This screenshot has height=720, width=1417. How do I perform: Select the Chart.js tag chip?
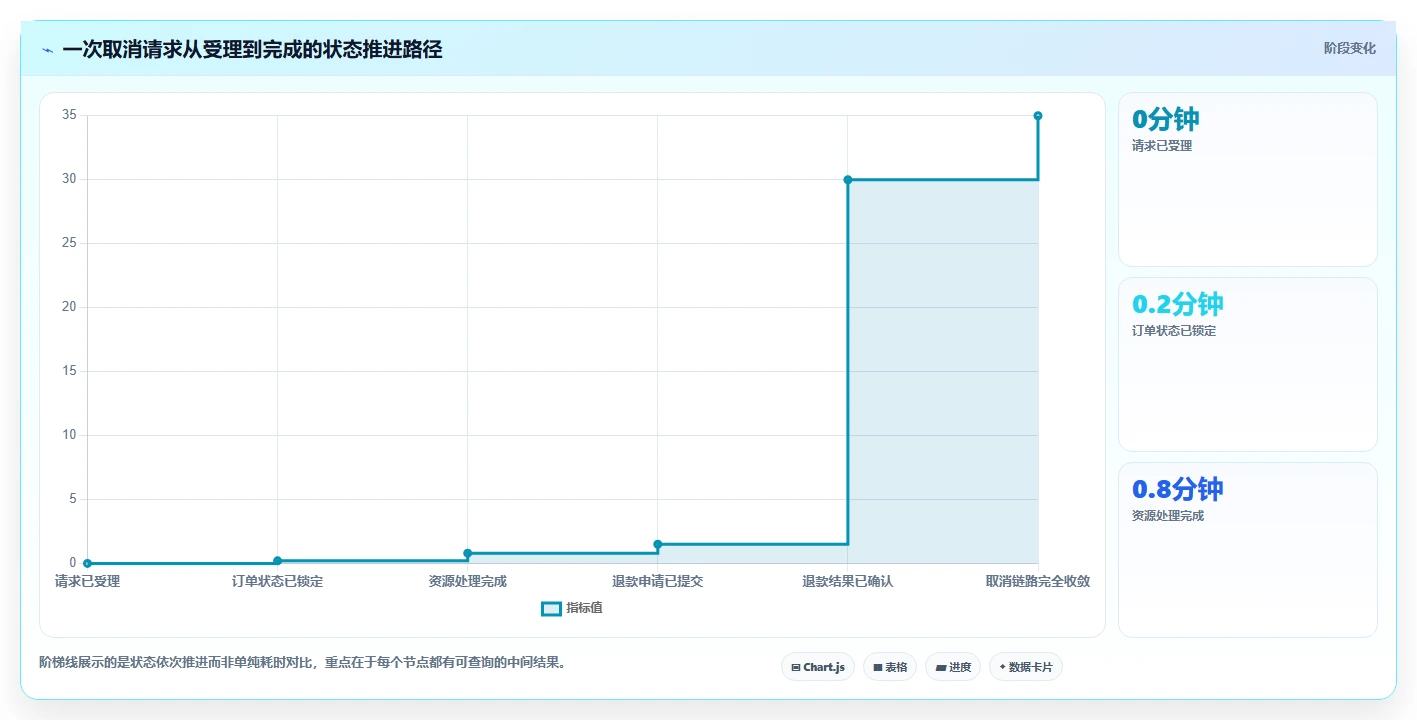(817, 667)
